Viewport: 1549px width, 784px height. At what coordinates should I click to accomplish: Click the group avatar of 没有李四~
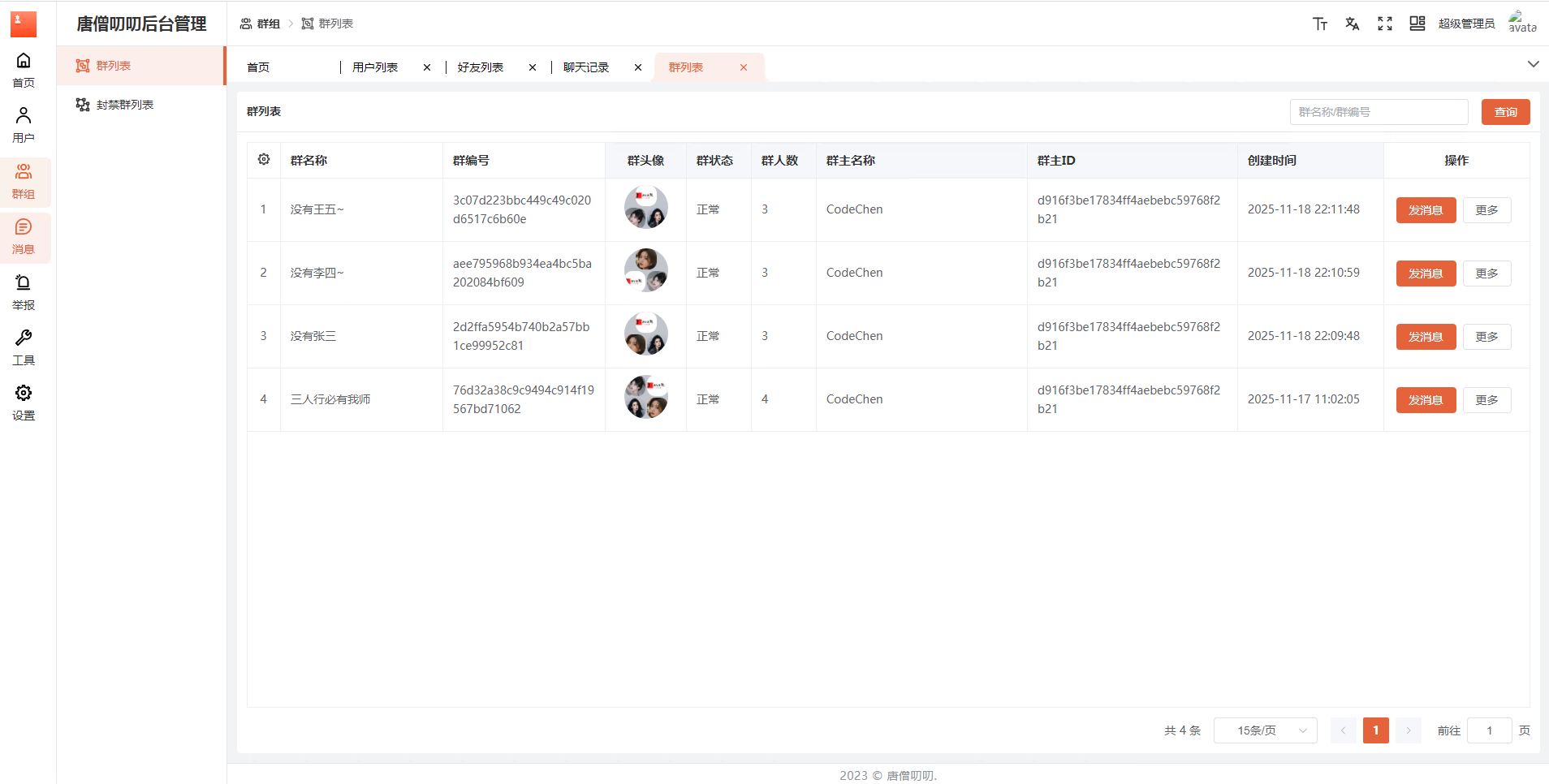(645, 270)
